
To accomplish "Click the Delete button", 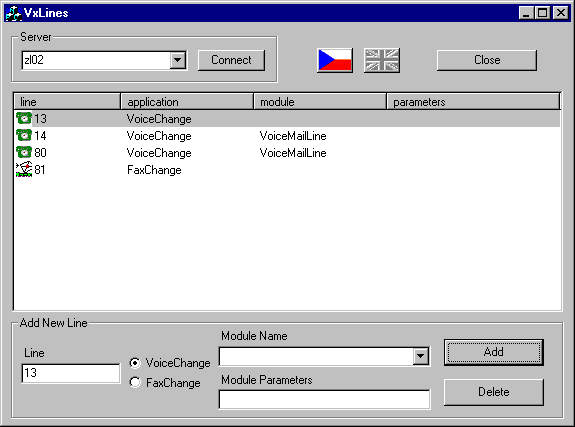I will pyautogui.click(x=494, y=392).
